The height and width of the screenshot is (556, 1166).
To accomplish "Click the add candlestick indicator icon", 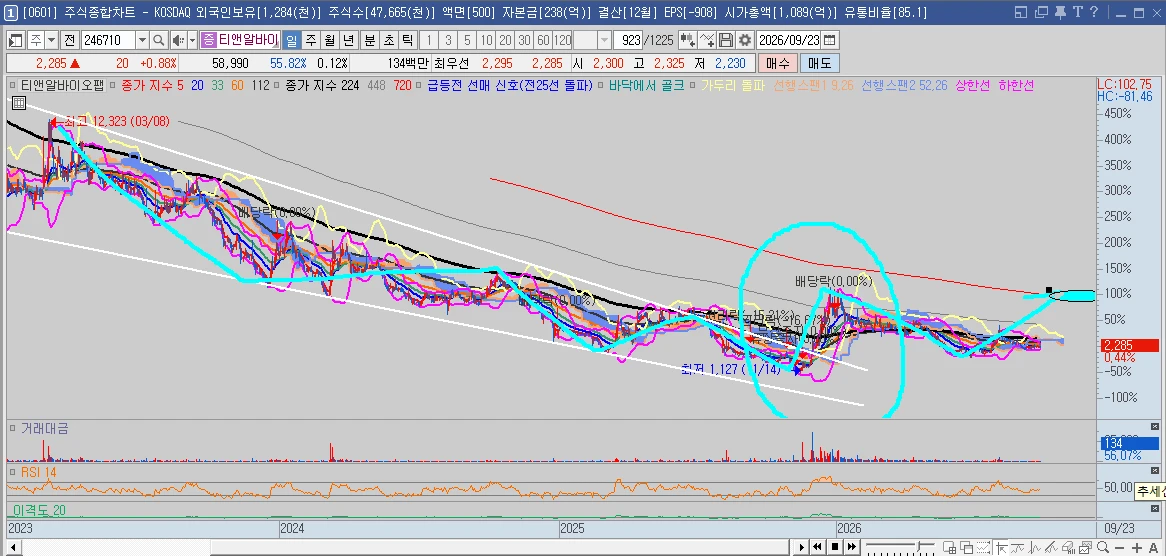I will click(x=688, y=40).
